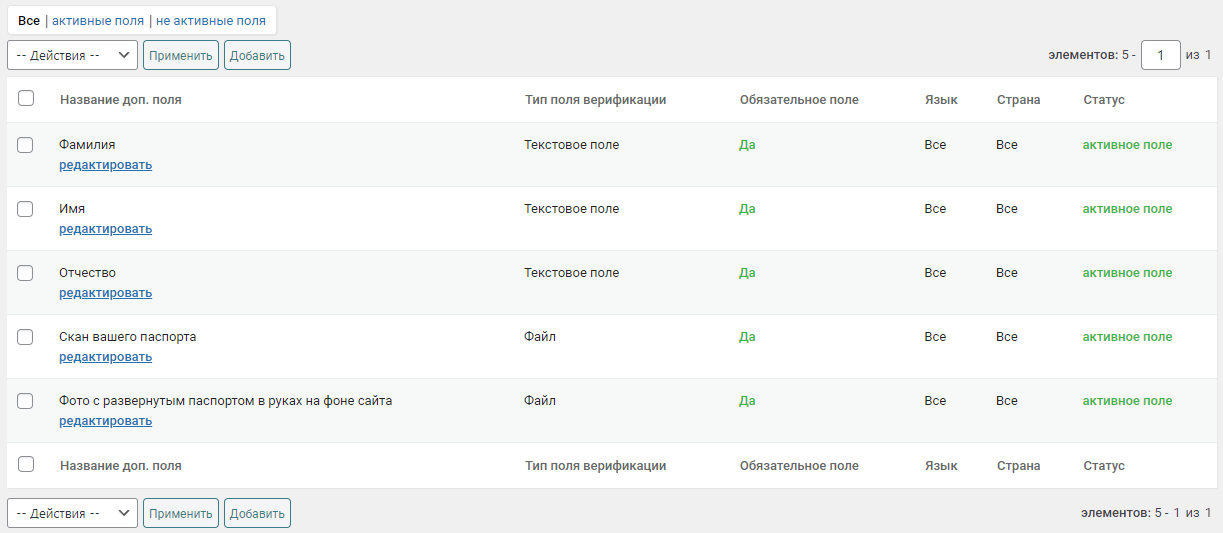This screenshot has height=533, width=1223.
Task: Tick the checkbox for the Фамилия row
Action: 26,145
